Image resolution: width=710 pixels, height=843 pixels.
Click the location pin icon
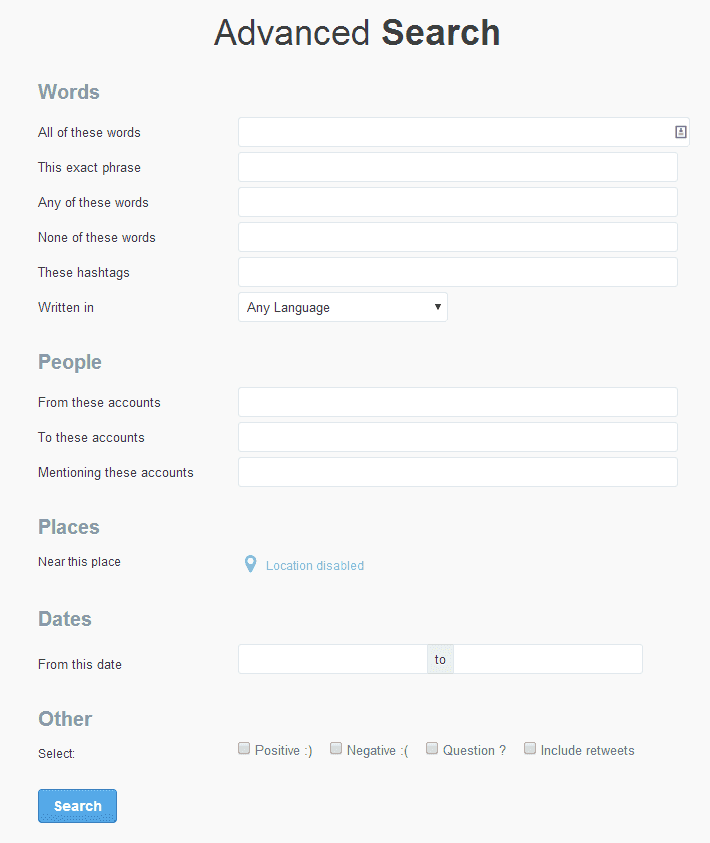(x=250, y=564)
